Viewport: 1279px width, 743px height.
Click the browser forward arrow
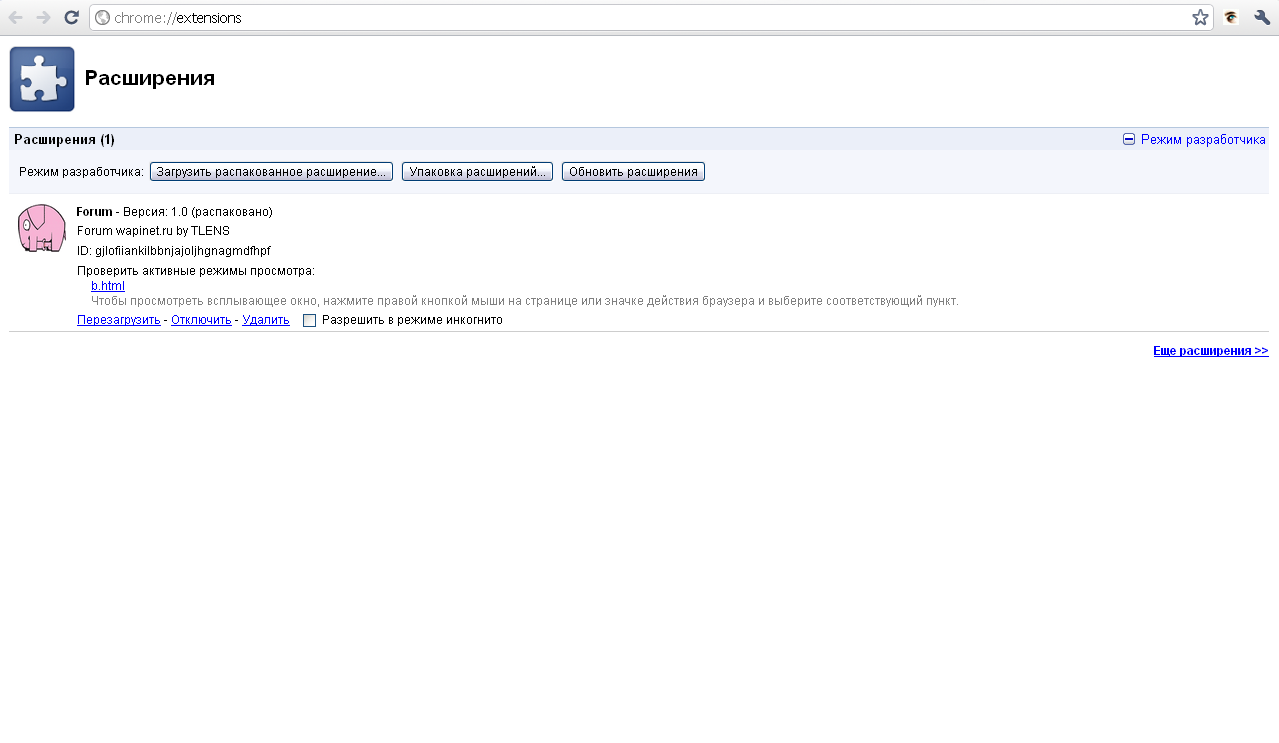coord(43,17)
